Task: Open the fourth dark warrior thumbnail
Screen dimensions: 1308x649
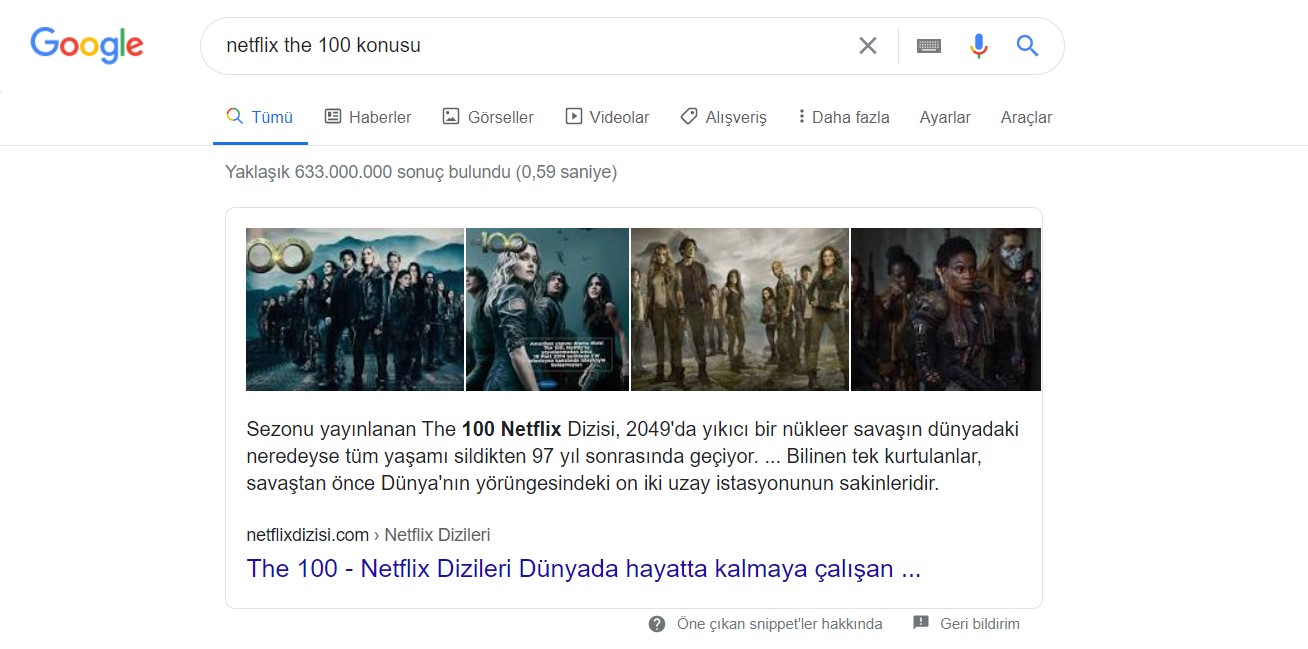Action: [x=946, y=309]
